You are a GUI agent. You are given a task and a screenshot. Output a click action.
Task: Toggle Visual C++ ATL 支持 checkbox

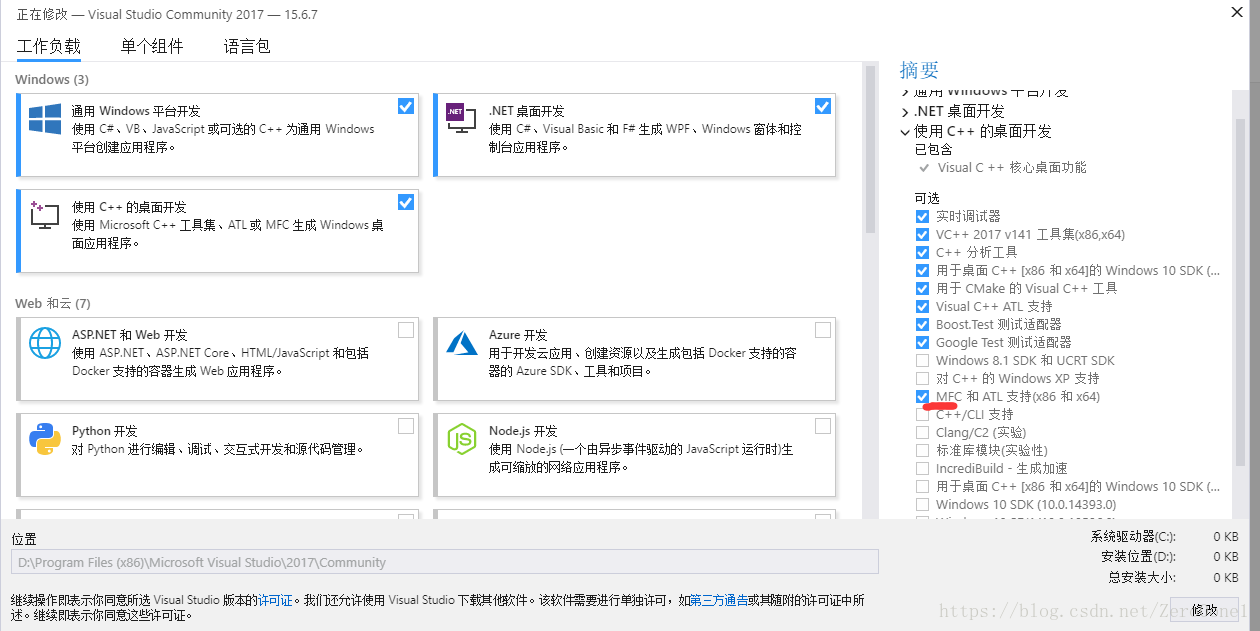(x=922, y=306)
